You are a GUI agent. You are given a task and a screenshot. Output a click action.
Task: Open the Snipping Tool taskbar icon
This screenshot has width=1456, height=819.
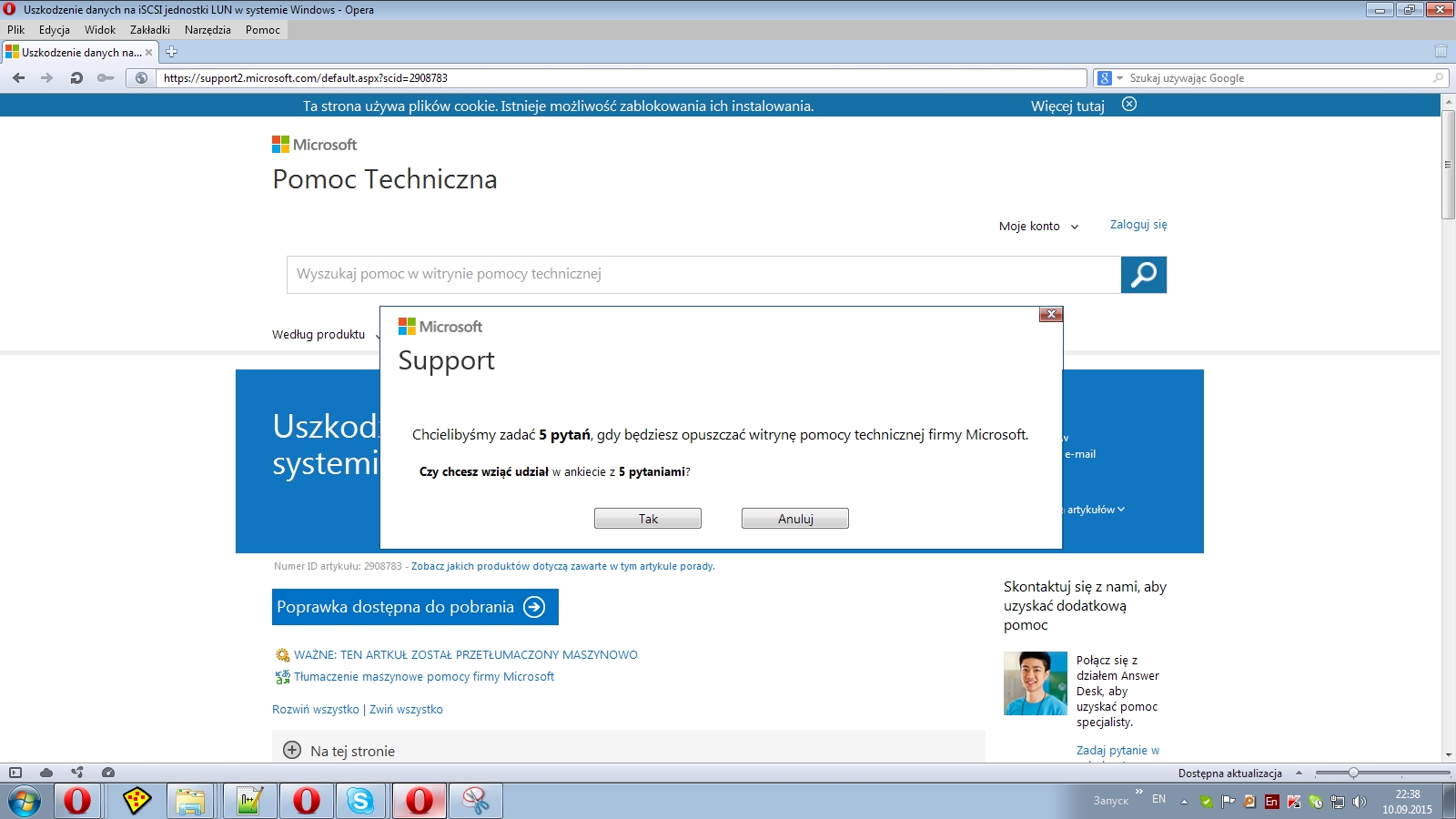tap(475, 802)
